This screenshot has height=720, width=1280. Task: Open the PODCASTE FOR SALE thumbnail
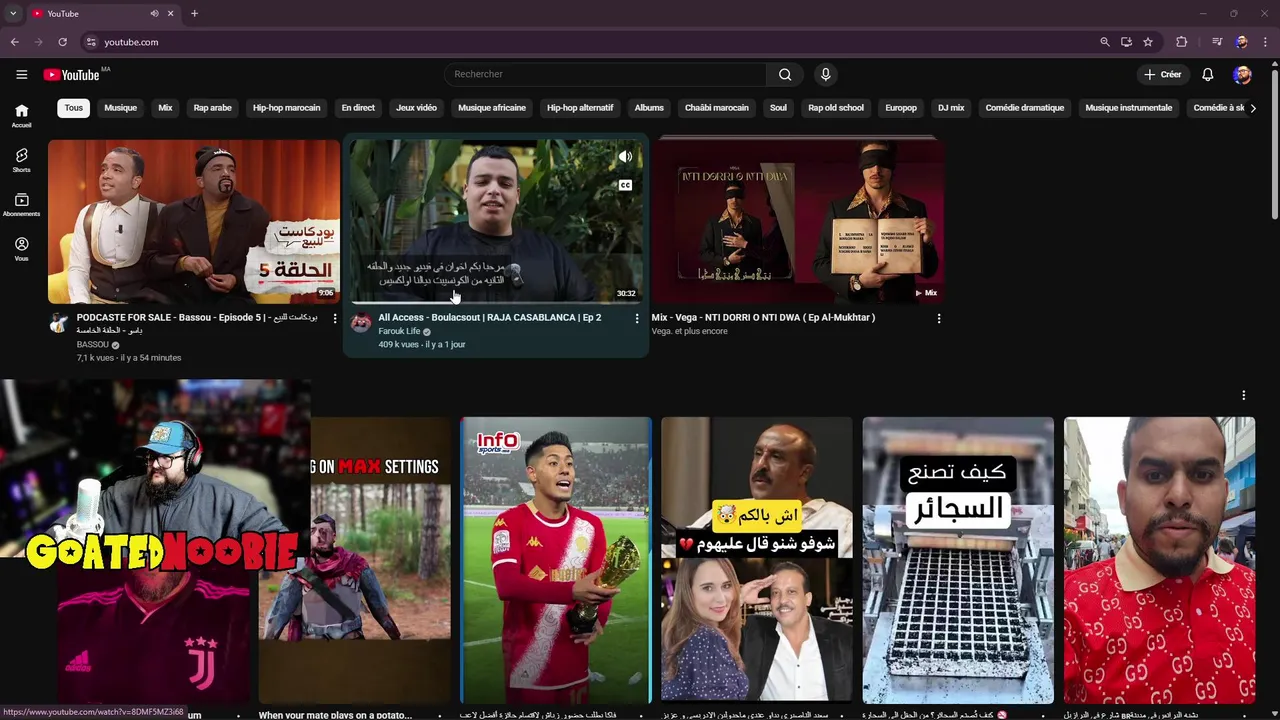(194, 221)
